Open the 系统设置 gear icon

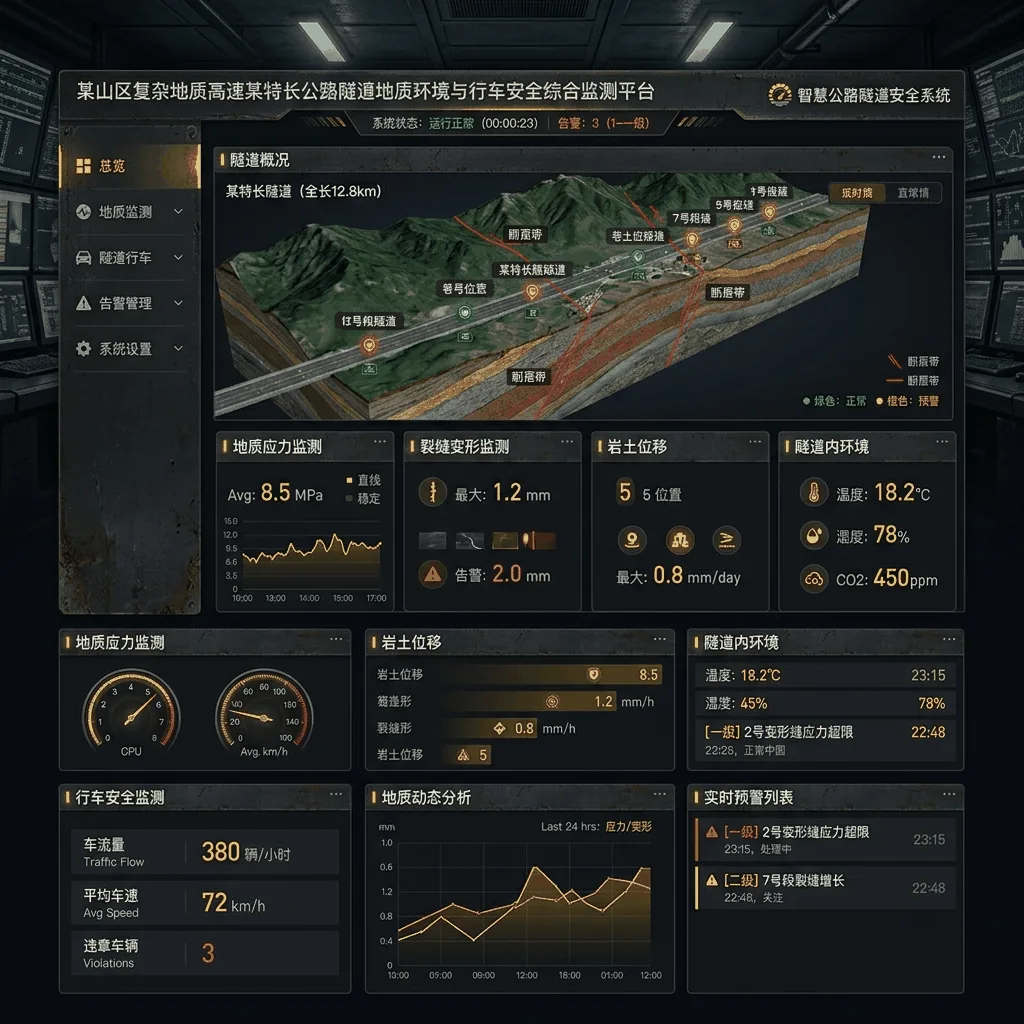[x=84, y=349]
